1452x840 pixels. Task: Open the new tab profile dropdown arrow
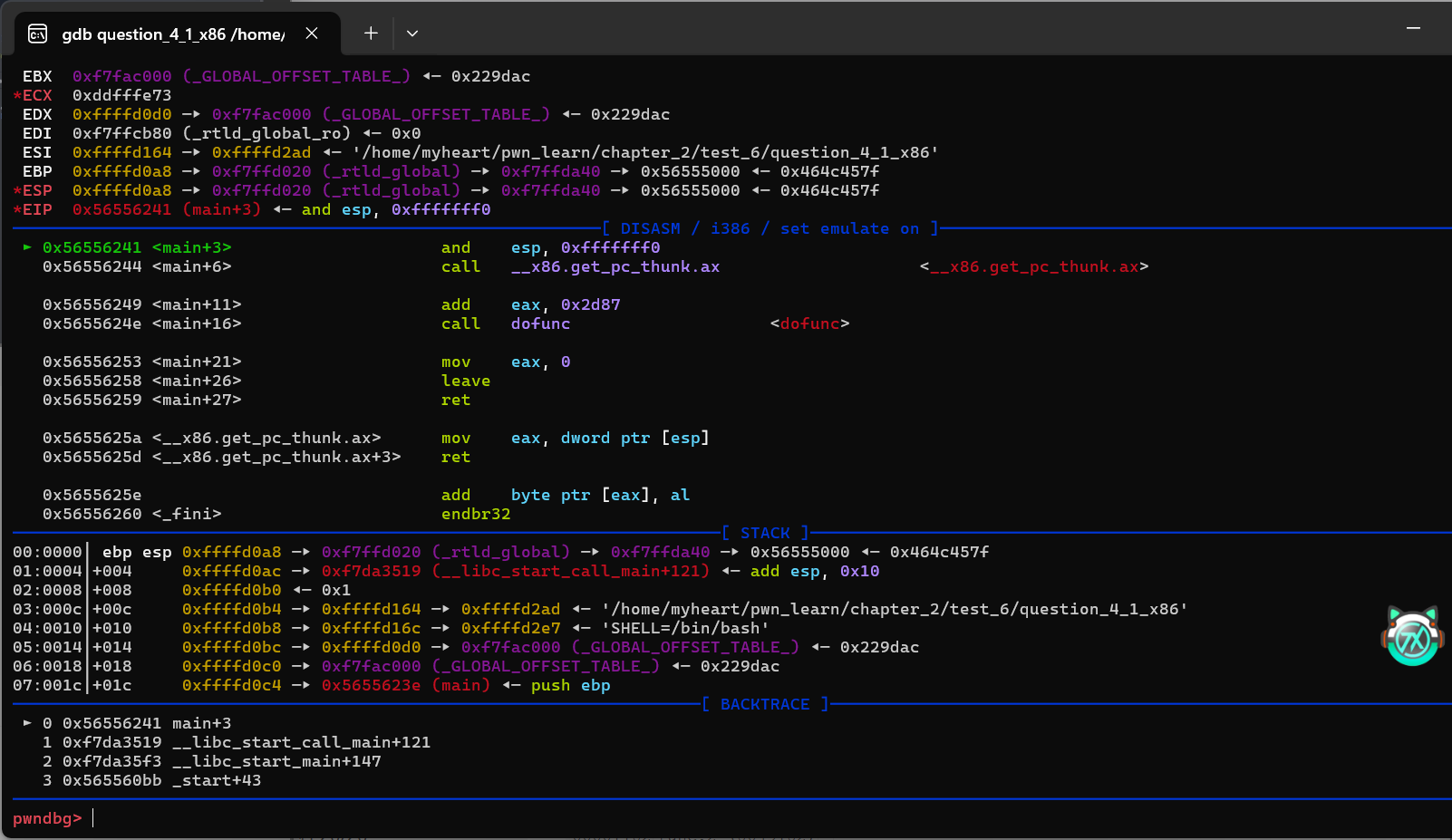click(x=412, y=34)
